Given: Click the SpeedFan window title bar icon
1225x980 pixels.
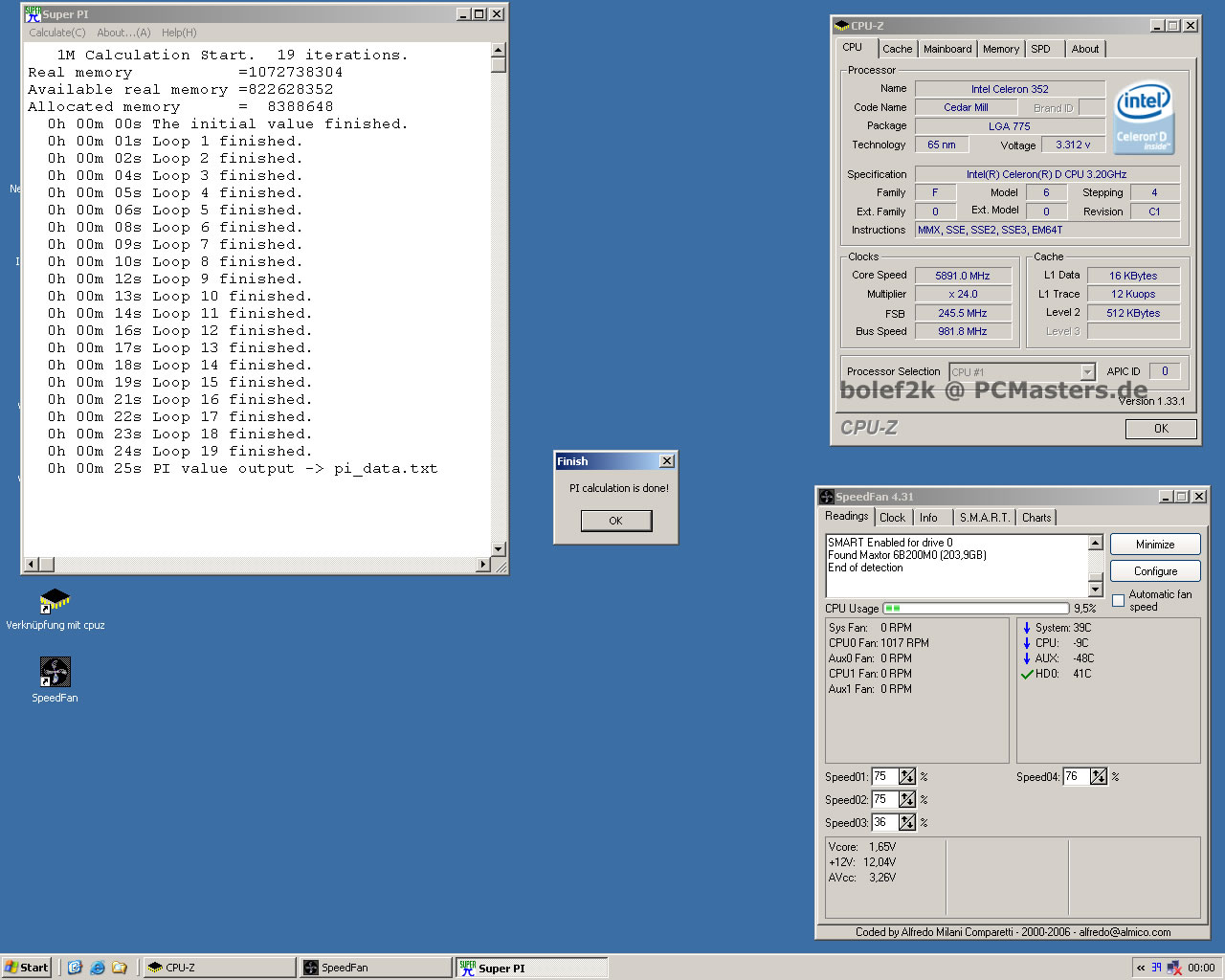Looking at the screenshot, I should coord(827,497).
